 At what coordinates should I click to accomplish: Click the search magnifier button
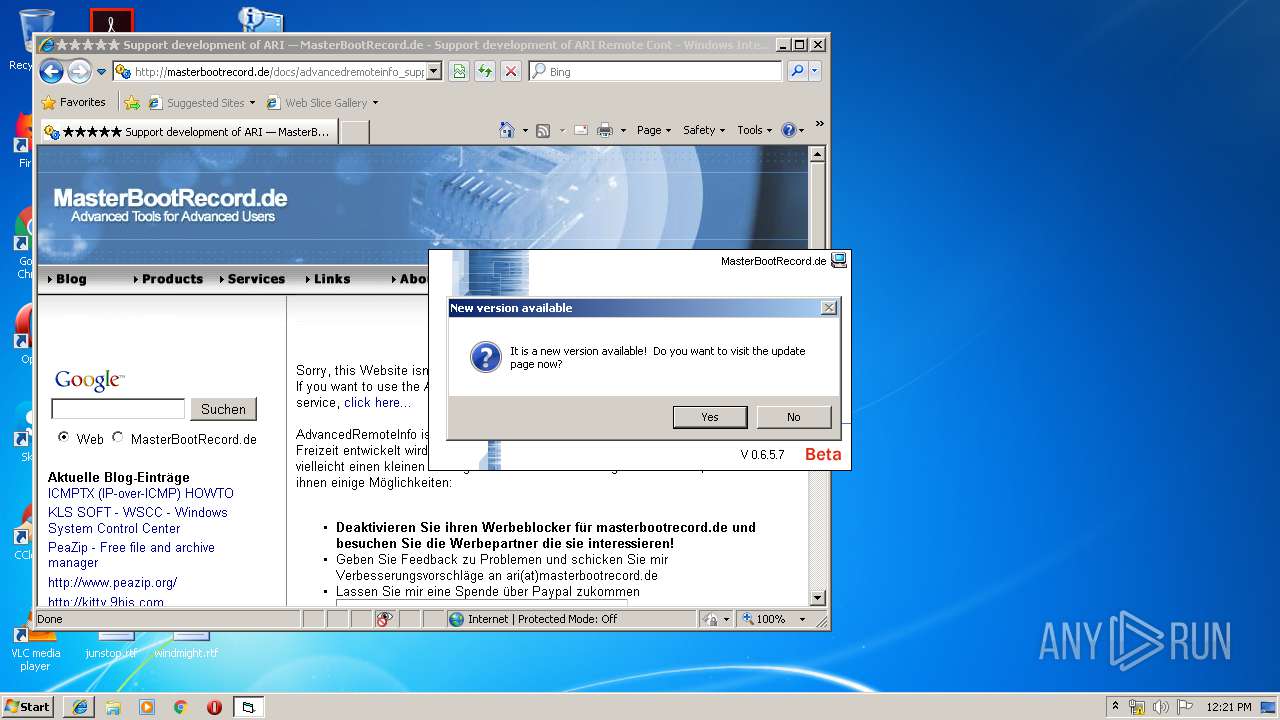click(x=797, y=71)
